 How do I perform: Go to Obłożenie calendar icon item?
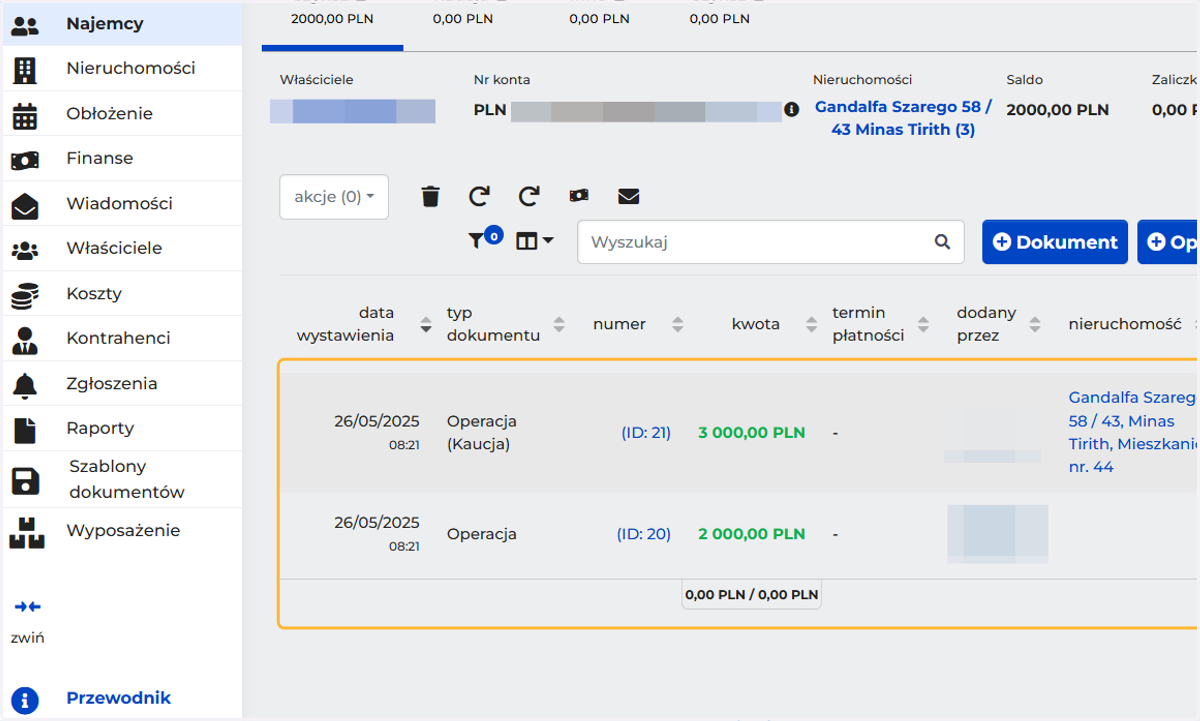tap(25, 115)
